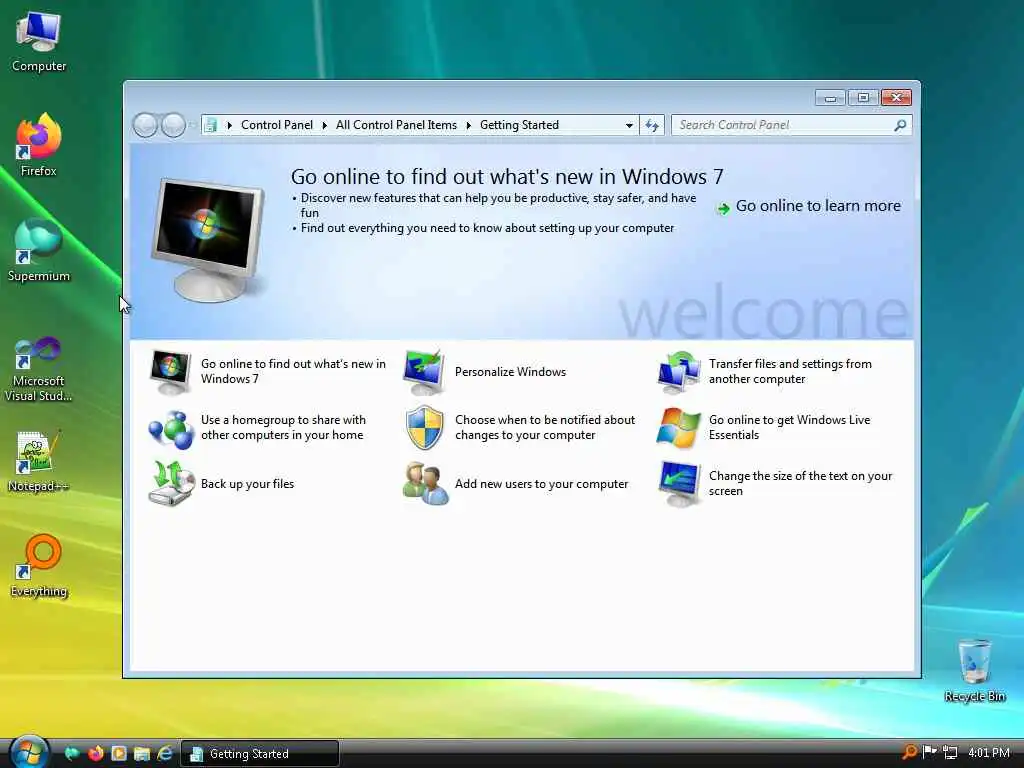The height and width of the screenshot is (768, 1024).
Task: Click the Getting Started taskbar button
Action: coord(259,754)
